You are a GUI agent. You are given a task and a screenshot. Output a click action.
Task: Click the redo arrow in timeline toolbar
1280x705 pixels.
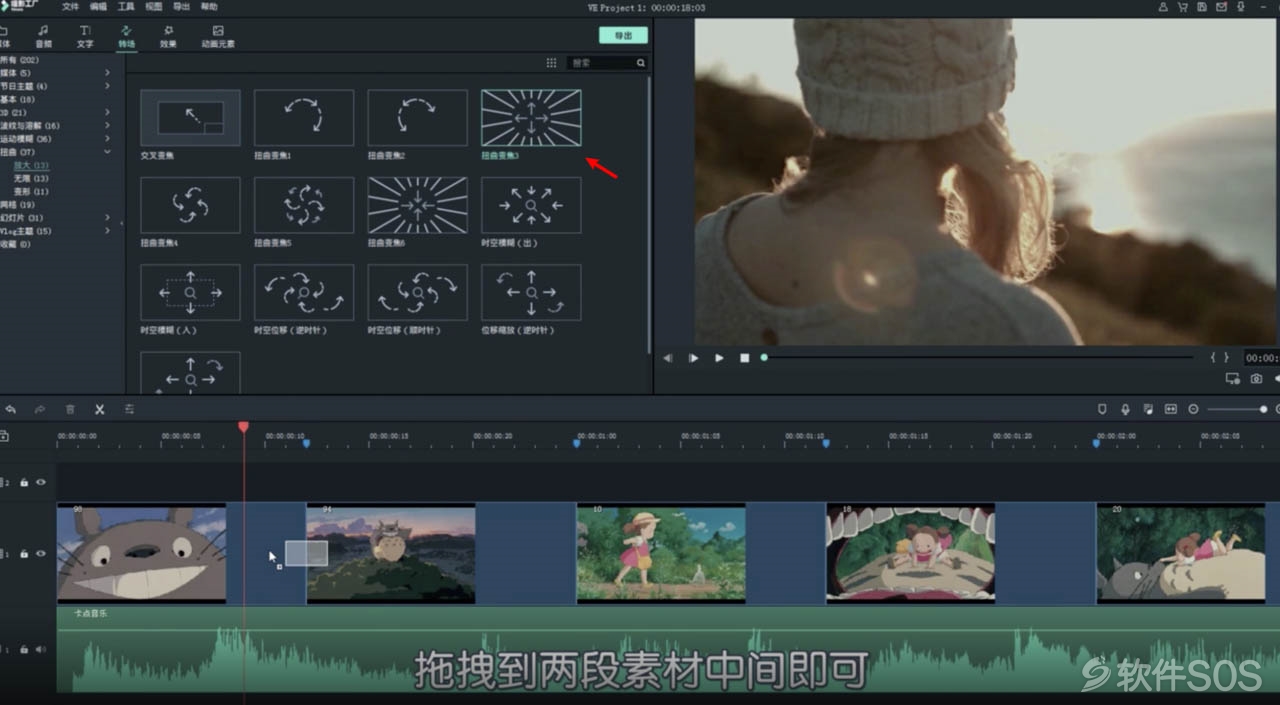click(40, 409)
